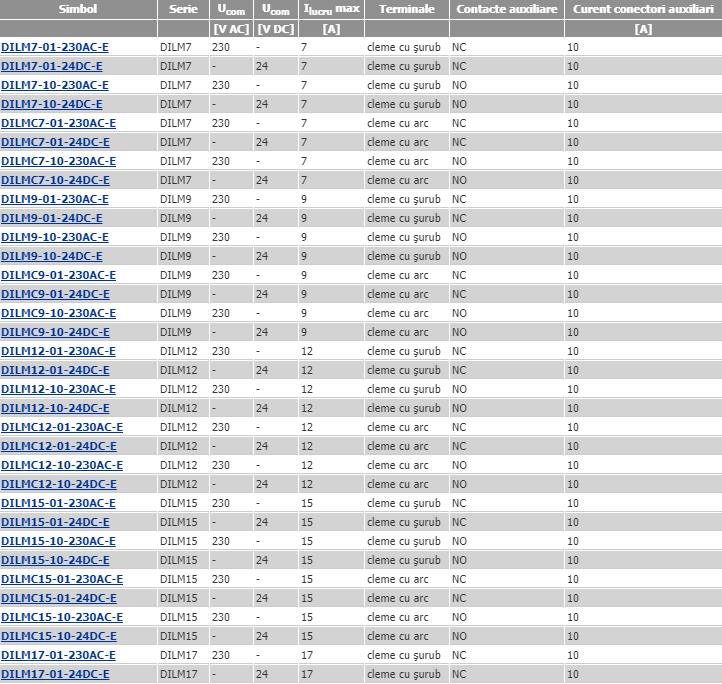Click the Curent conectori auxiliari header

tap(643, 9)
